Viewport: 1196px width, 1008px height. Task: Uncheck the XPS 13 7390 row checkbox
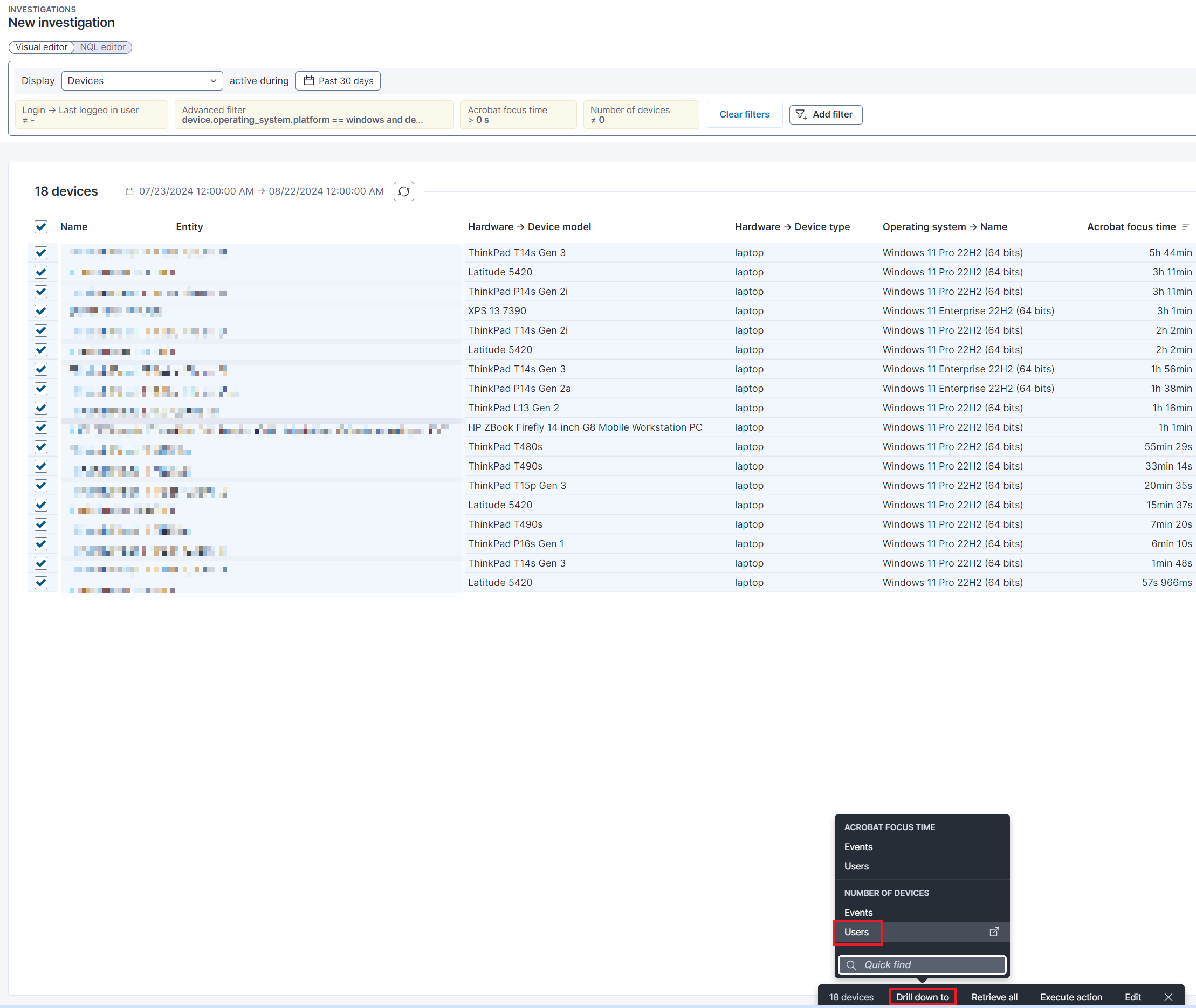click(40, 311)
